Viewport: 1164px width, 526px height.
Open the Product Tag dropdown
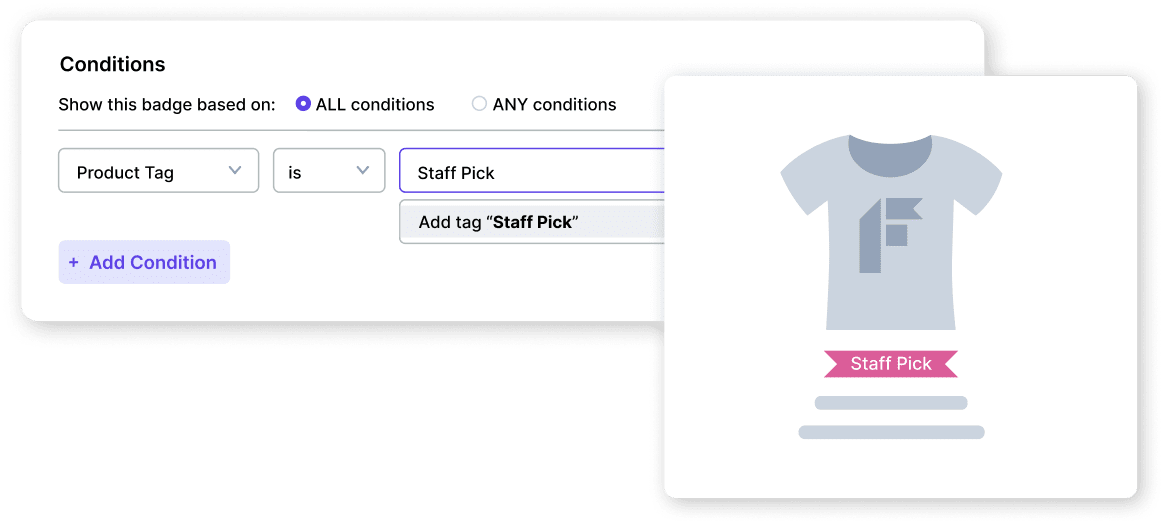click(x=158, y=171)
